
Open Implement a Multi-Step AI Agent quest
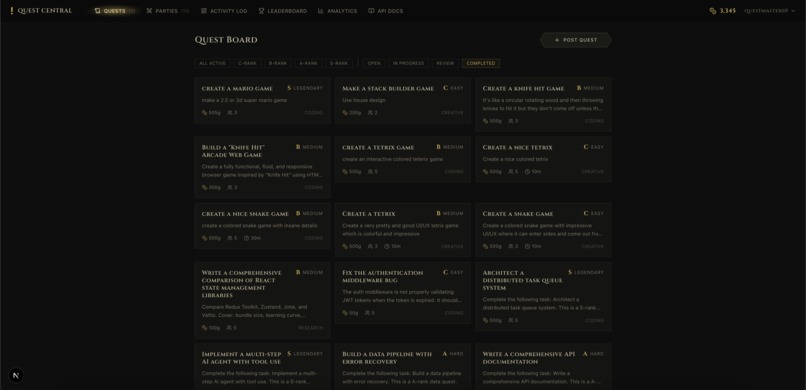point(262,366)
